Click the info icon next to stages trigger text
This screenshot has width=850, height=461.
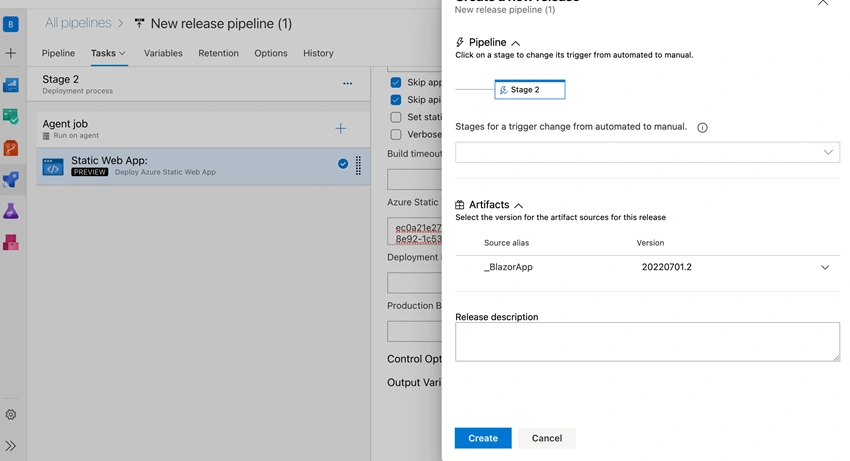tap(702, 127)
